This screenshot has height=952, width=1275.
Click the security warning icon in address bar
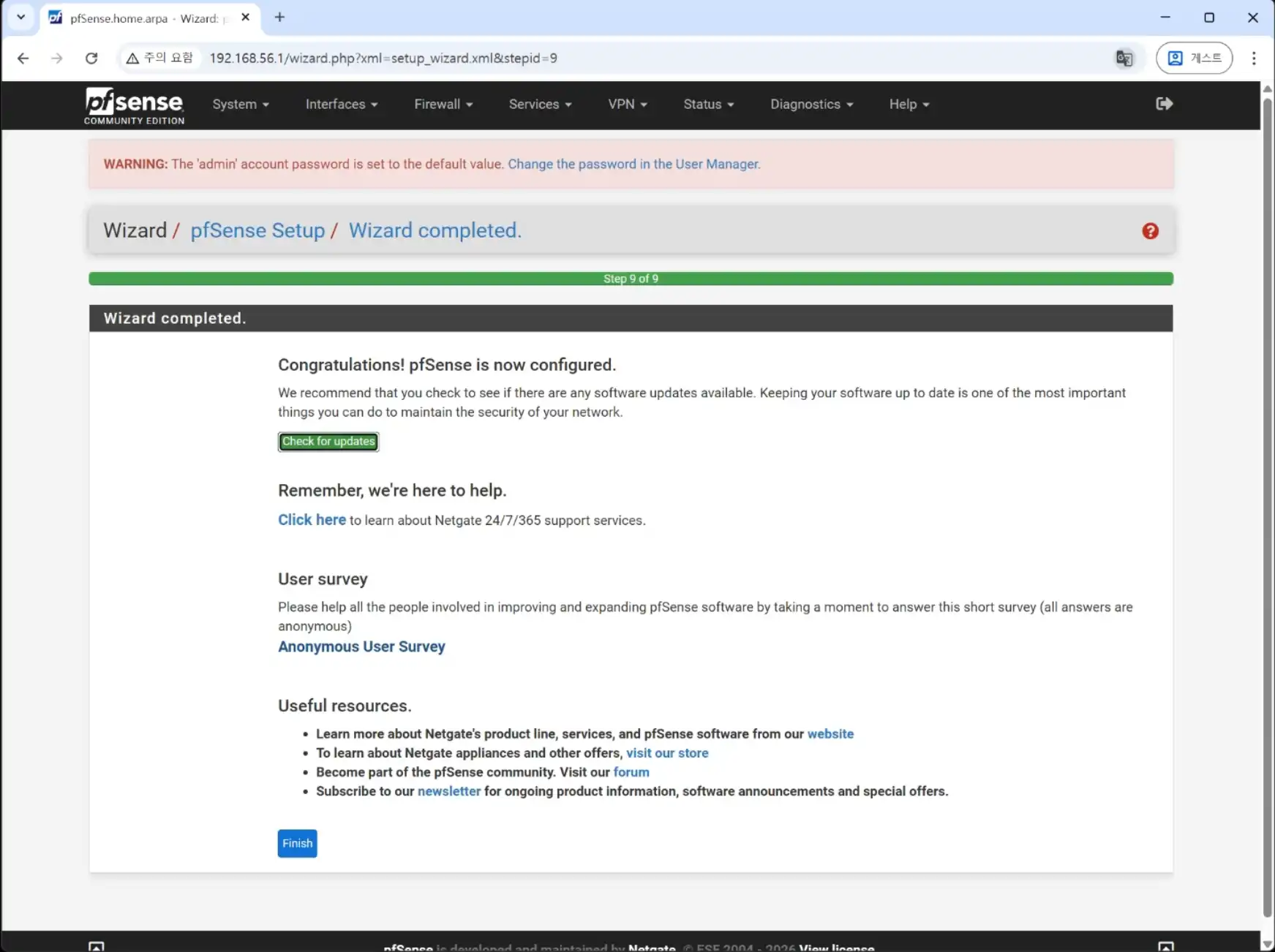[x=132, y=58]
